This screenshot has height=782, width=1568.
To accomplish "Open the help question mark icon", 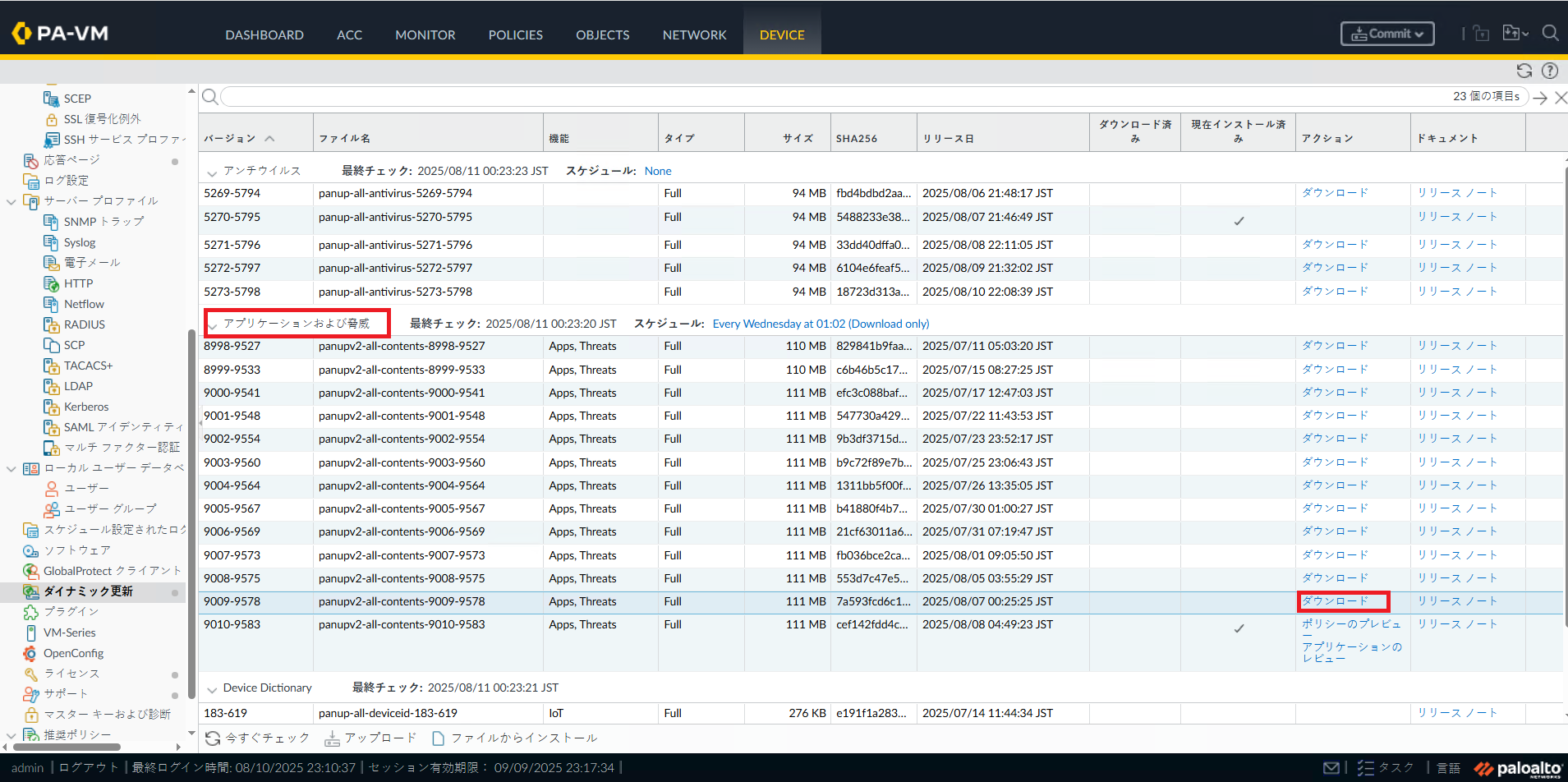I will 1550,71.
